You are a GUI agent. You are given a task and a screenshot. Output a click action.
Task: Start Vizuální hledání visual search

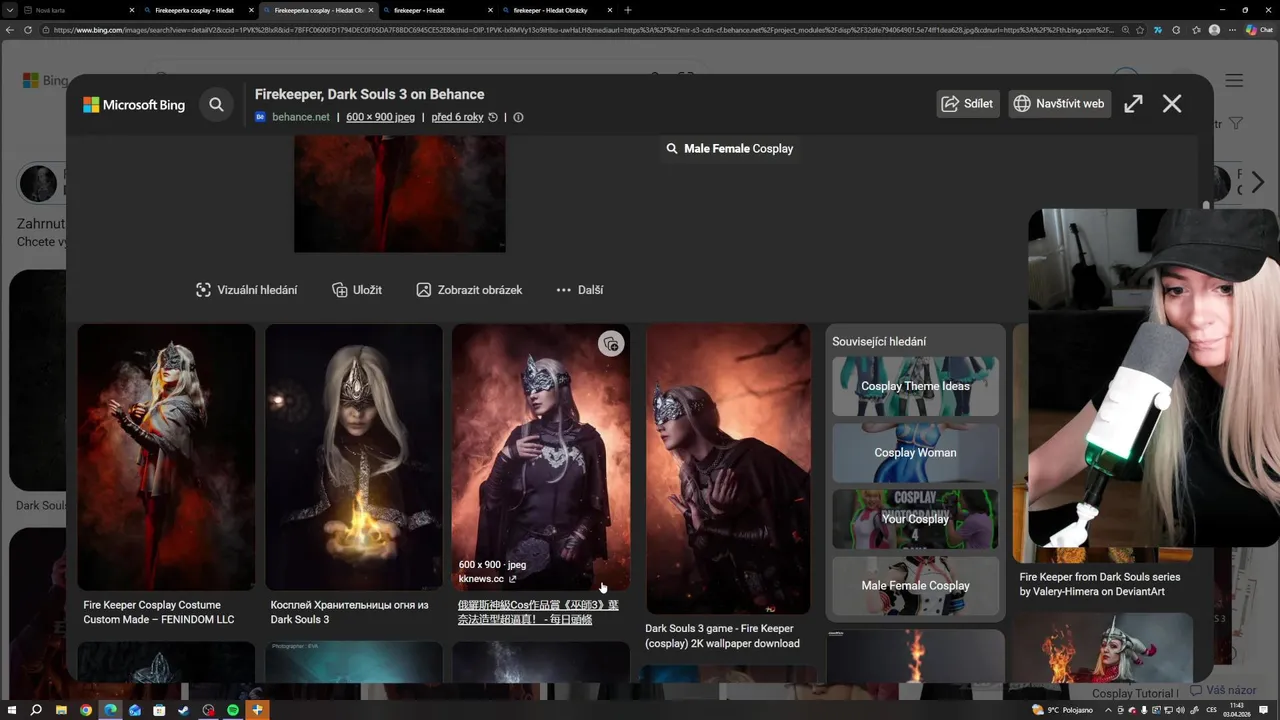[247, 290]
